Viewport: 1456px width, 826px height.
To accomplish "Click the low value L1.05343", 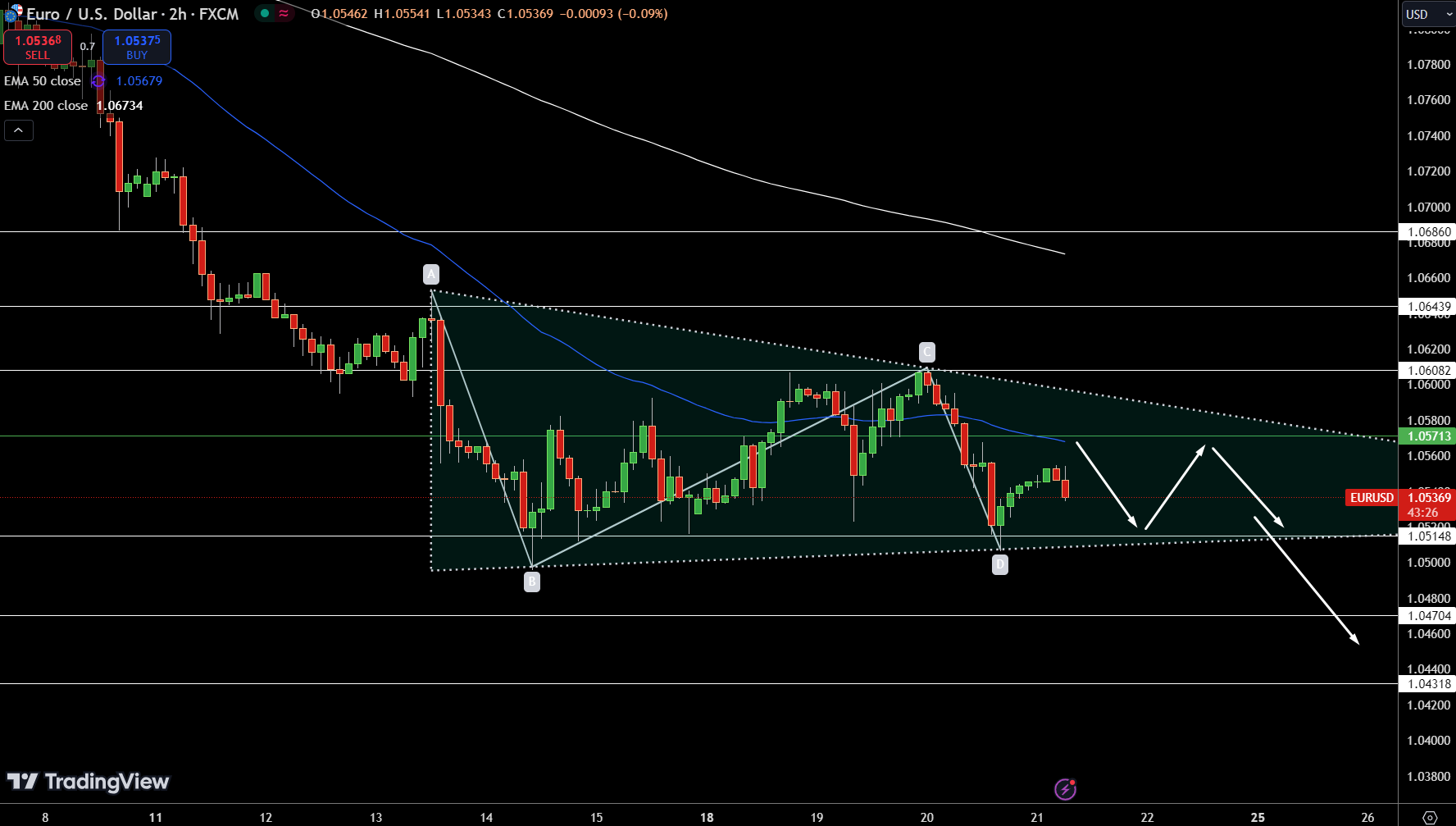I will (463, 14).
